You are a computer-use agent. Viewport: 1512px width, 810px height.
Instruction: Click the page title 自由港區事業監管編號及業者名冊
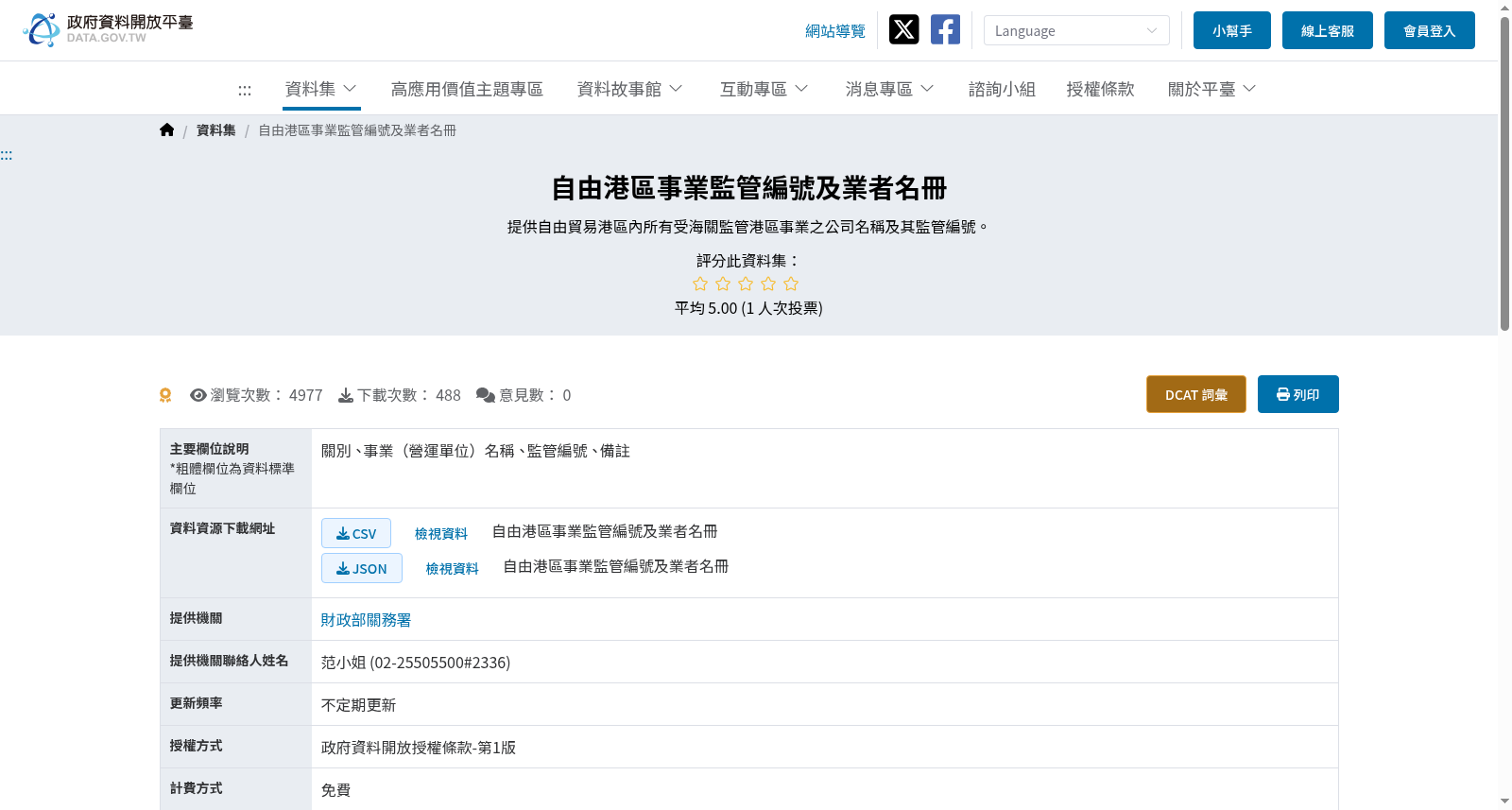click(749, 188)
